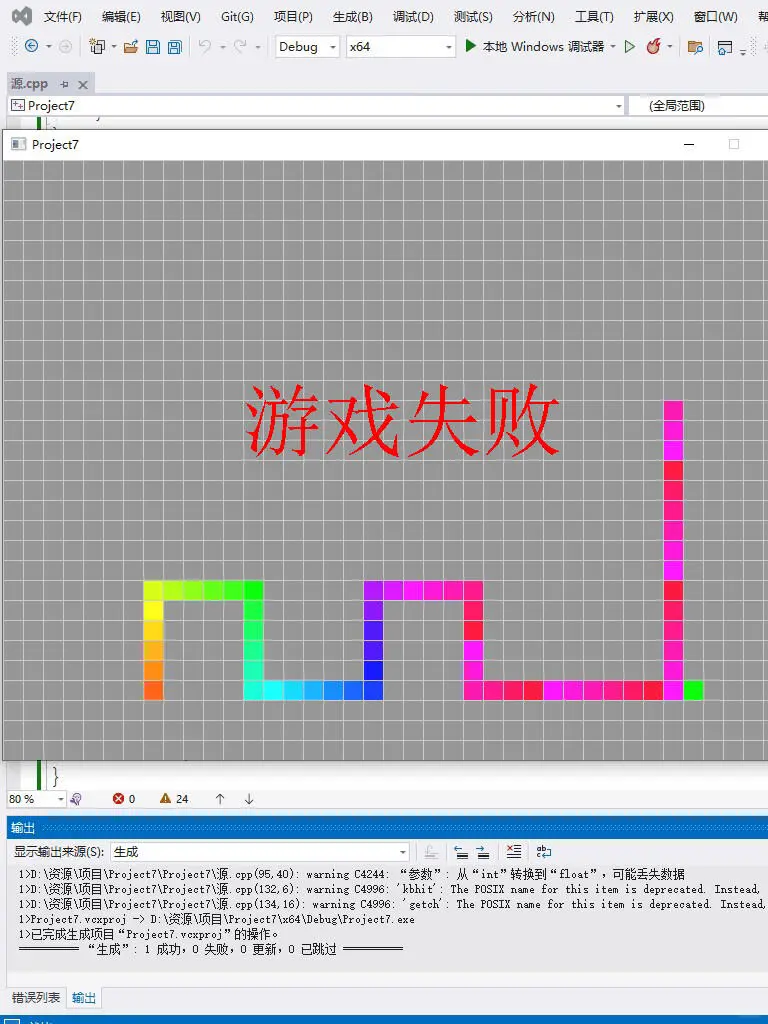Open the 工具(T) menu
768x1024 pixels.
pyautogui.click(x=594, y=17)
